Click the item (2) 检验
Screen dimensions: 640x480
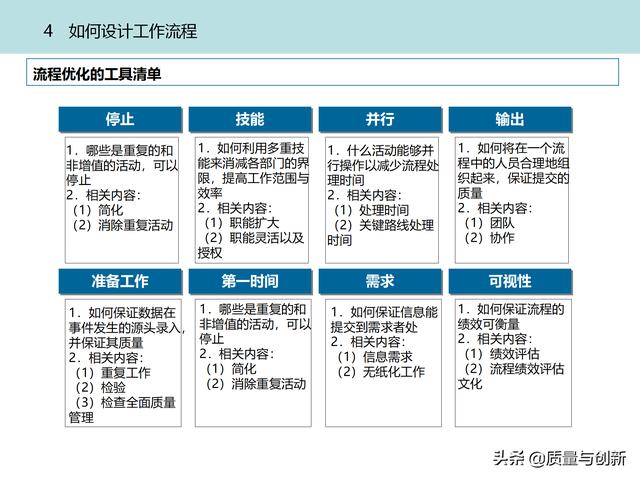[100, 387]
